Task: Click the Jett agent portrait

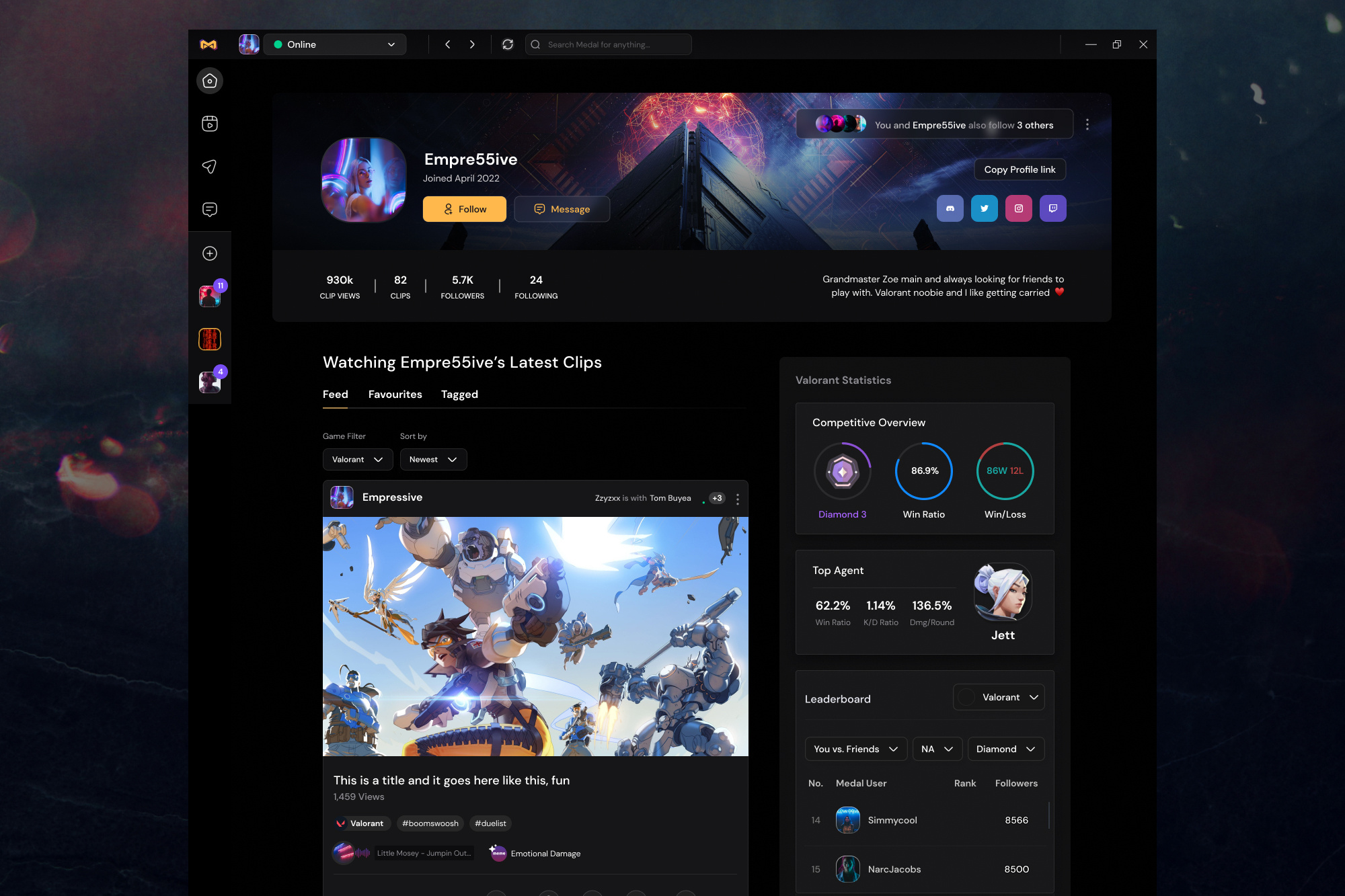Action: [1003, 592]
